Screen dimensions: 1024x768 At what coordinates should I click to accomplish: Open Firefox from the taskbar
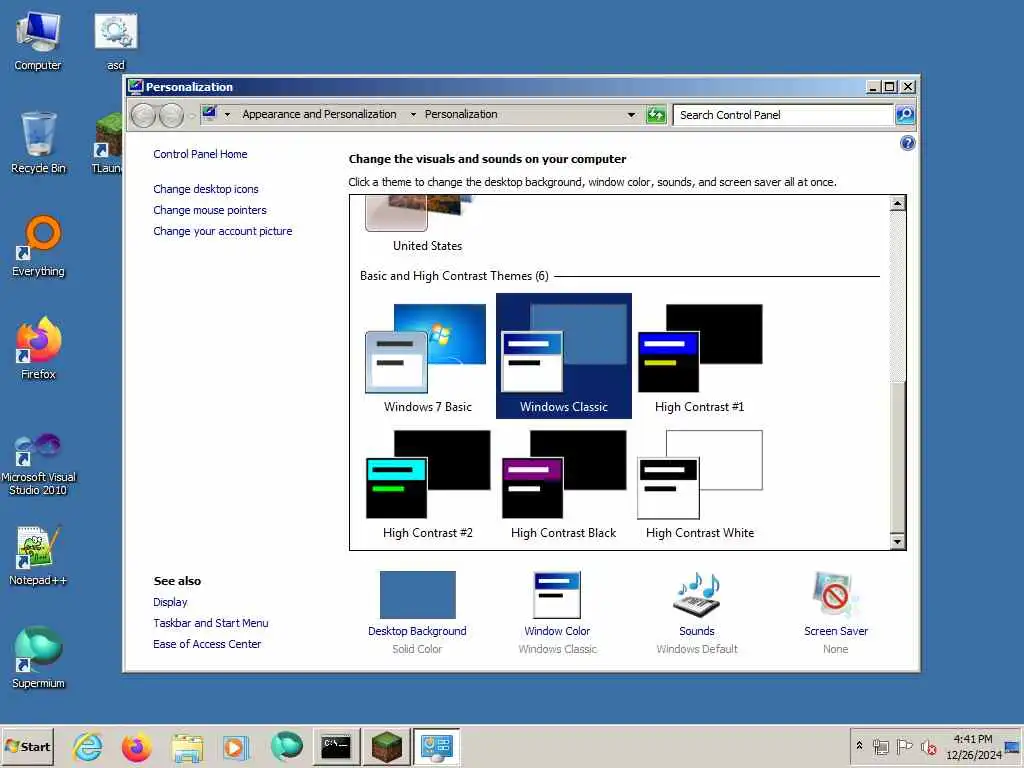[x=136, y=746]
